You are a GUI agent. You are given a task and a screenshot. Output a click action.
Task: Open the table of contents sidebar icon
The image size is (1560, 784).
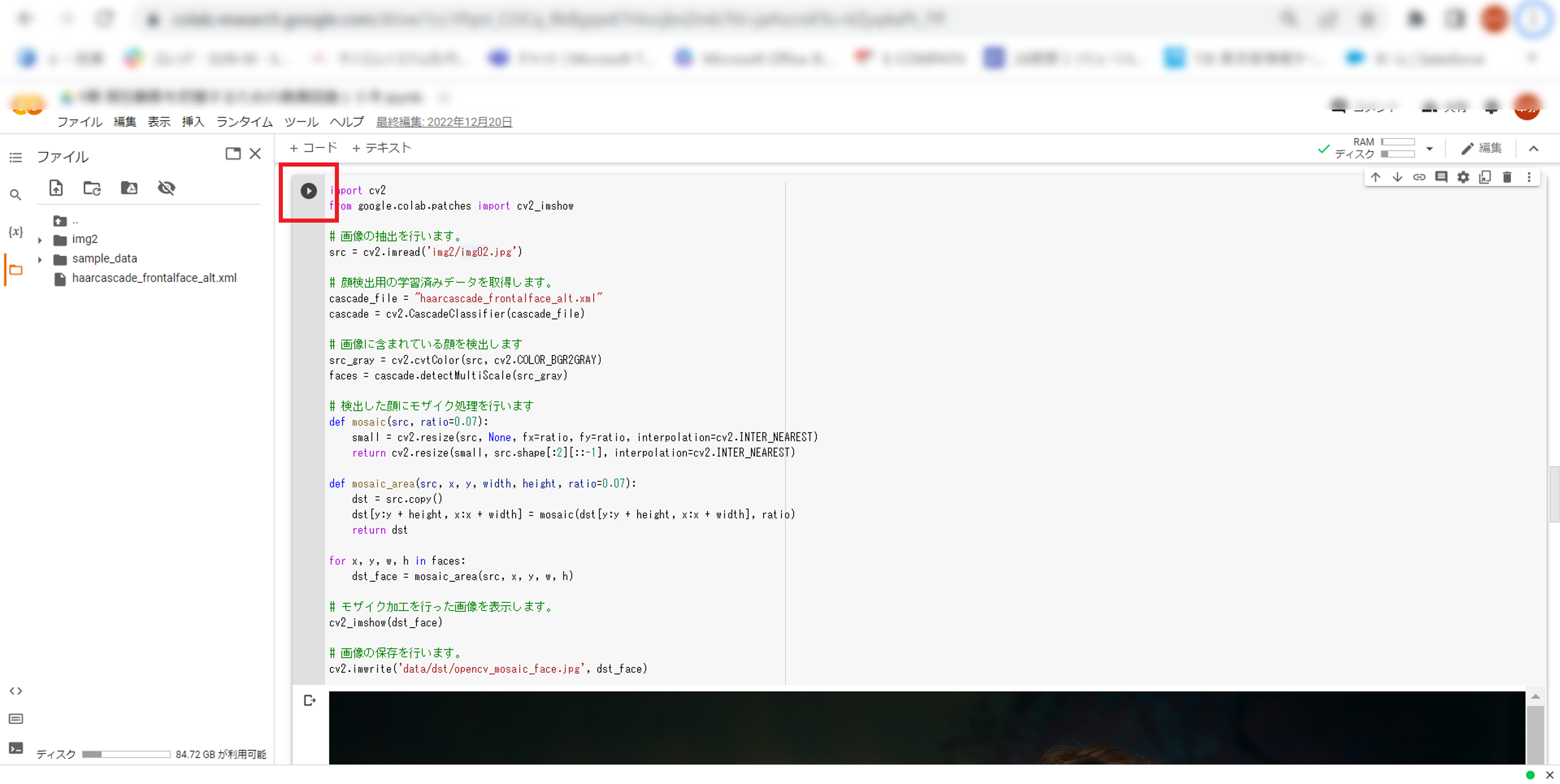coord(16,157)
